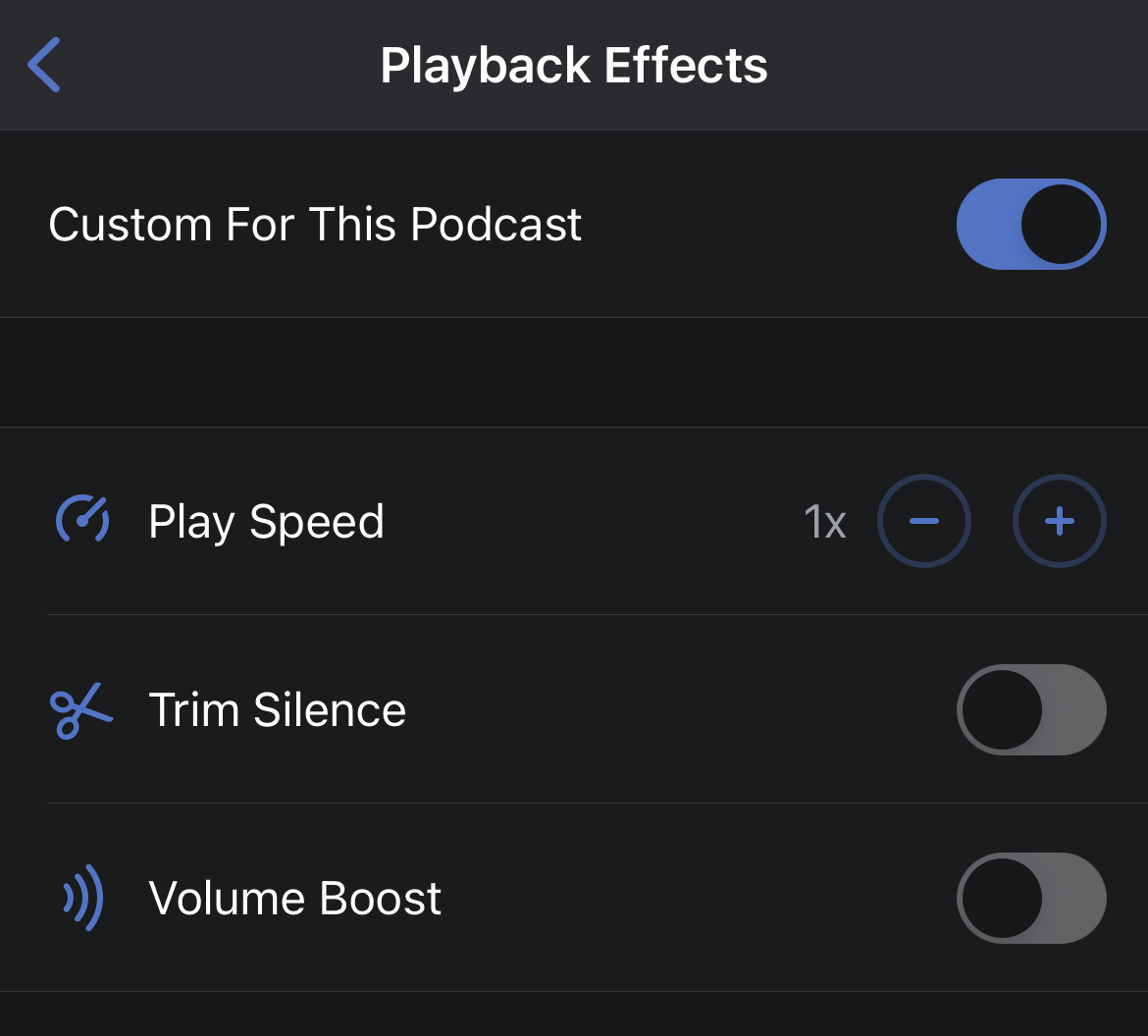Tap the Volume Boost label text
The image size is (1148, 1036).
click(x=294, y=899)
